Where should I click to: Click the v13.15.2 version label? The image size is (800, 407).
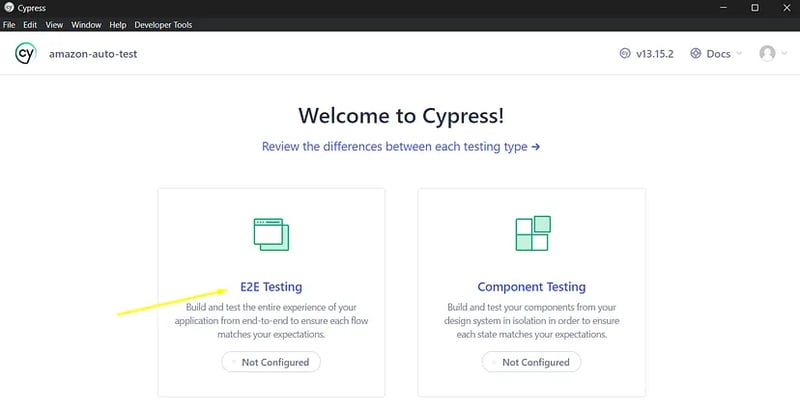click(655, 54)
